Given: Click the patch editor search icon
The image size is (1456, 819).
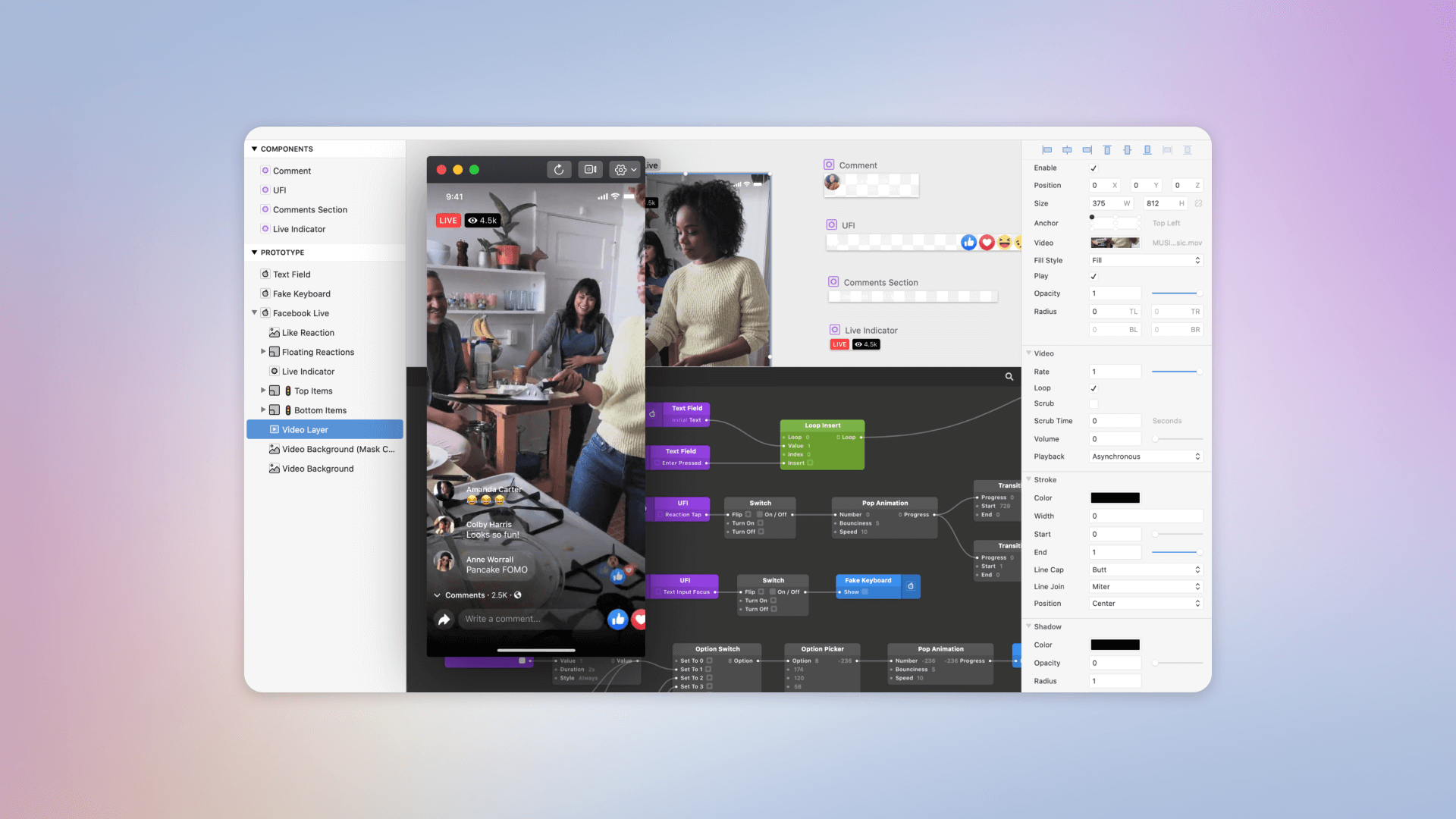Looking at the screenshot, I should coord(1009,377).
